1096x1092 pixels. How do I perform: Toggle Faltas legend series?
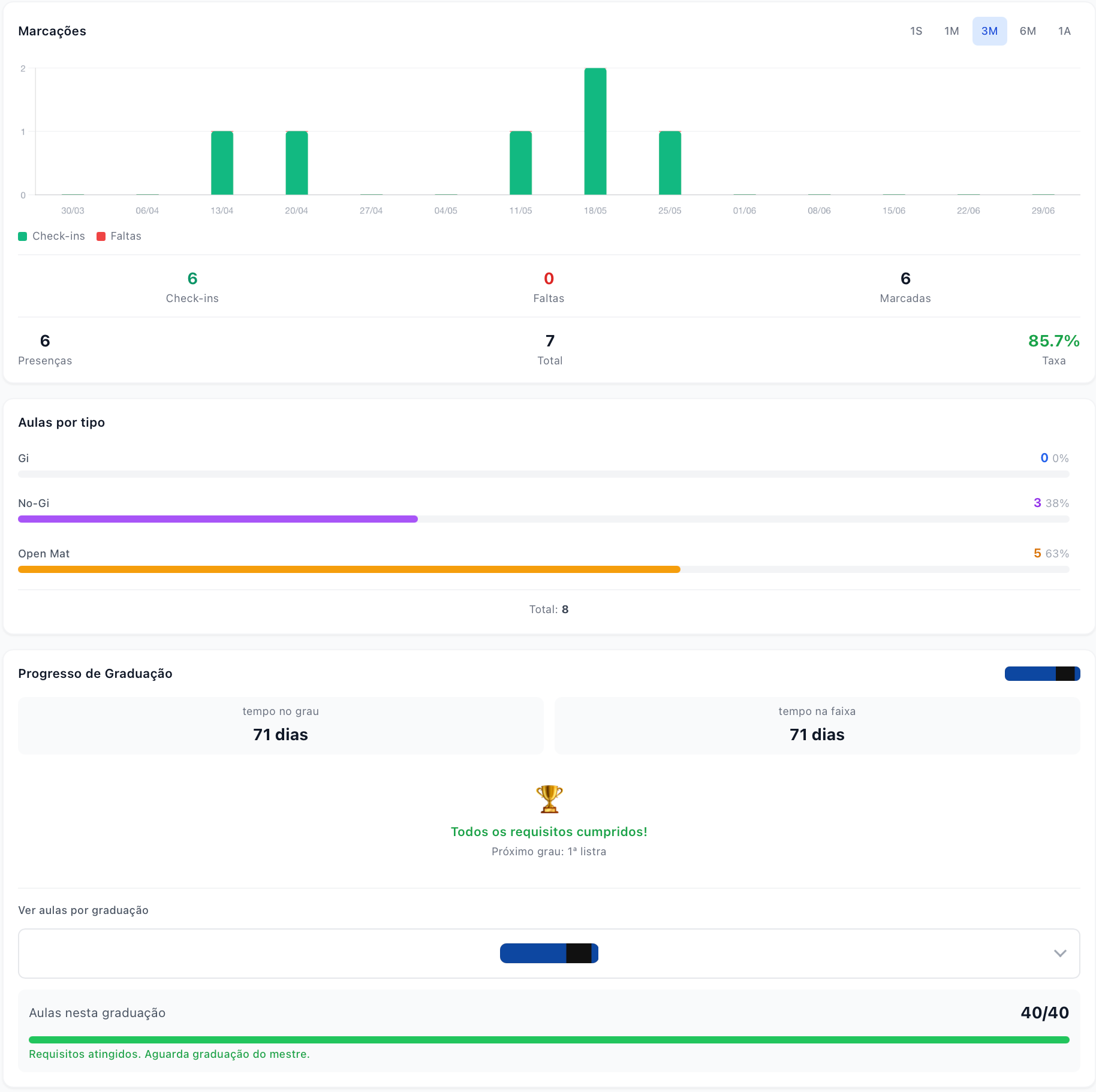(119, 236)
